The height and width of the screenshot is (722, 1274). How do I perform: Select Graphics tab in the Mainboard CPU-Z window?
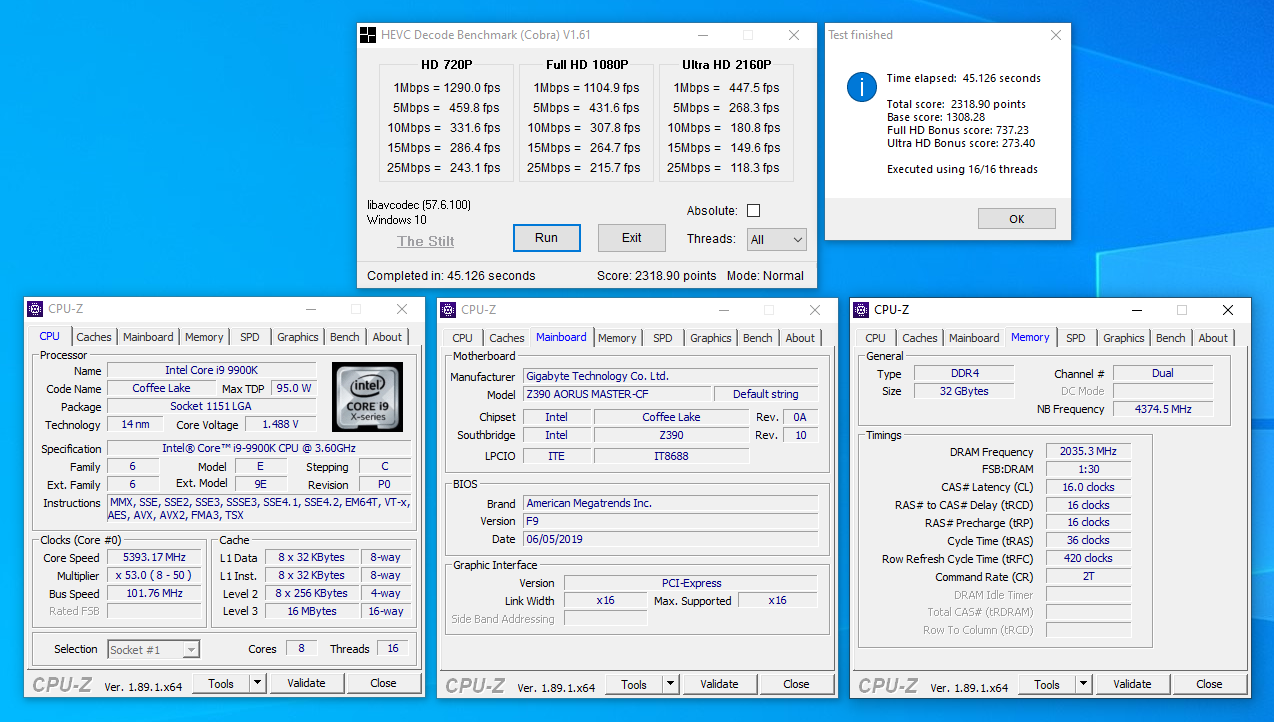pyautogui.click(x=711, y=338)
